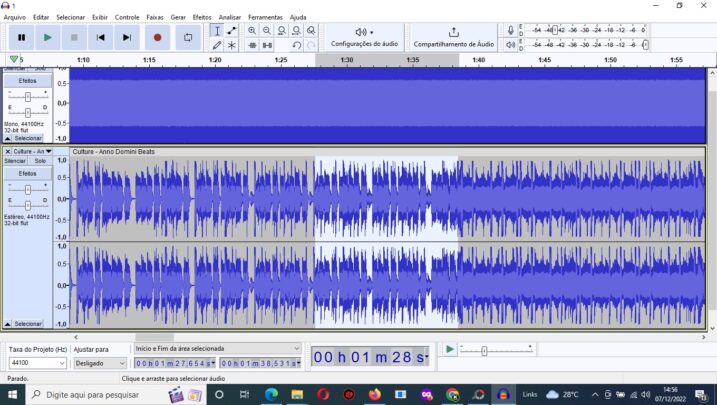Choose the Envelope tool
This screenshot has height=405, width=717.
(232, 31)
